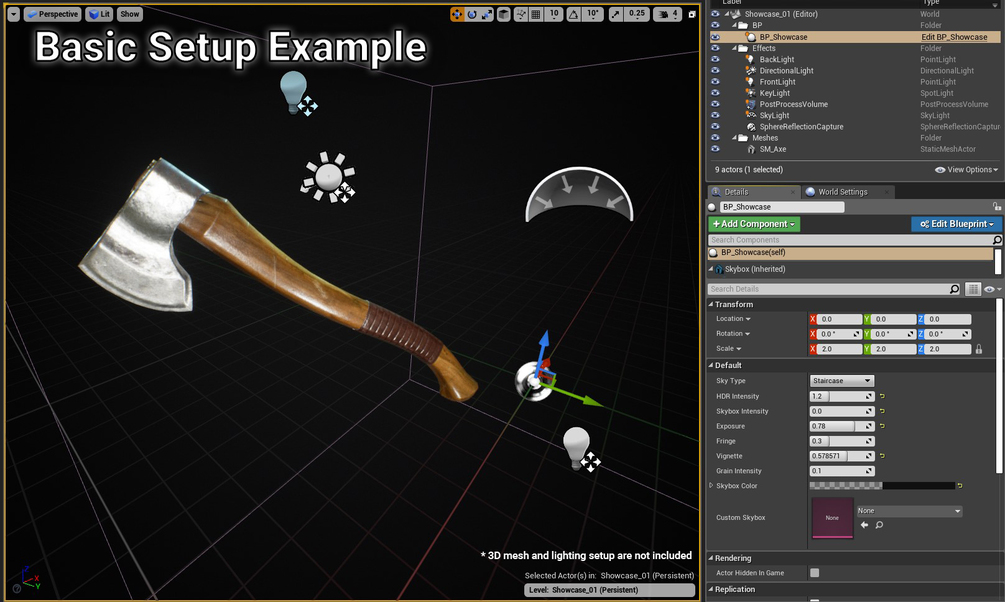Select the white point light bulb near bottom
This screenshot has width=1005, height=602.
point(576,447)
